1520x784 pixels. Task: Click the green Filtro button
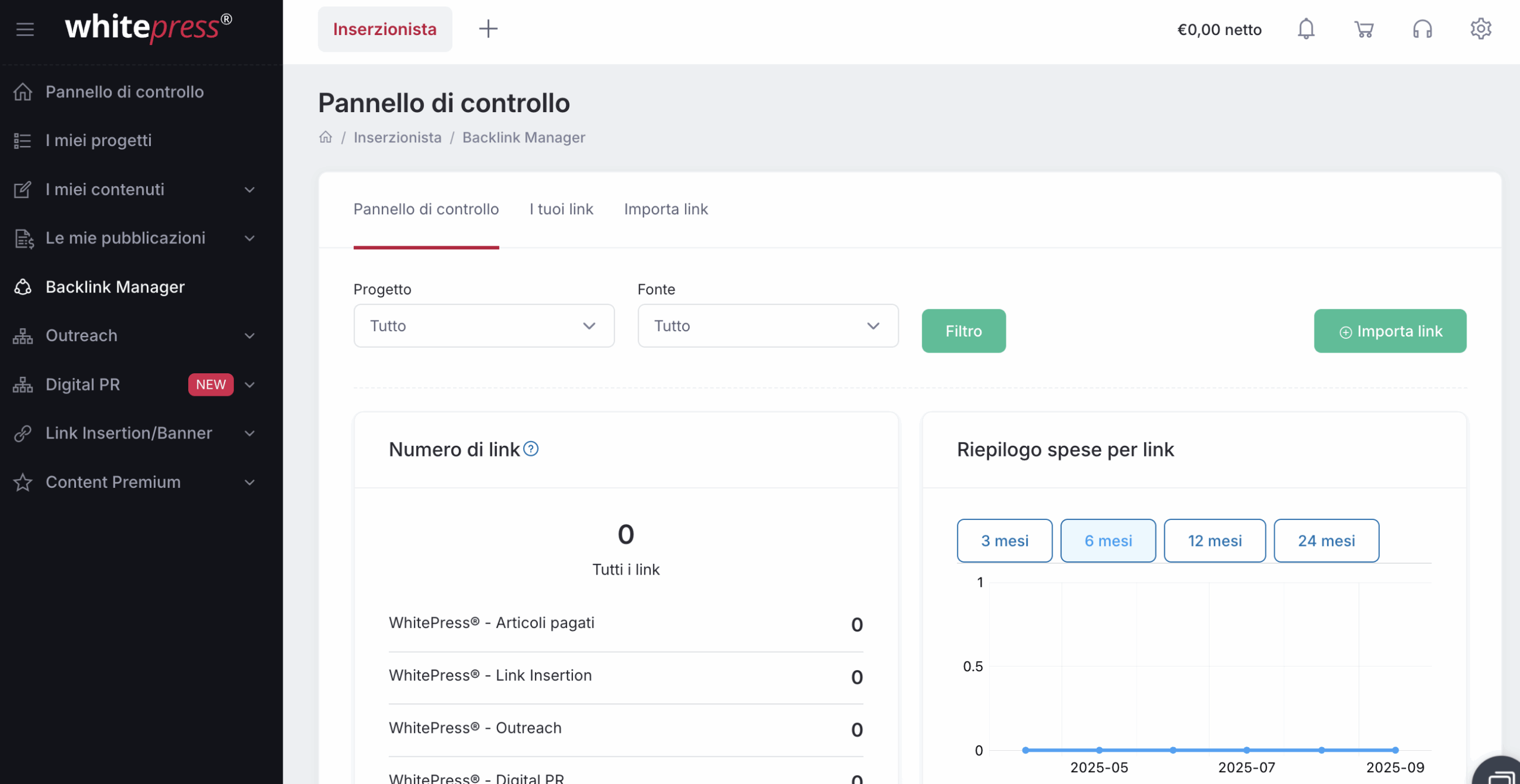click(x=963, y=331)
